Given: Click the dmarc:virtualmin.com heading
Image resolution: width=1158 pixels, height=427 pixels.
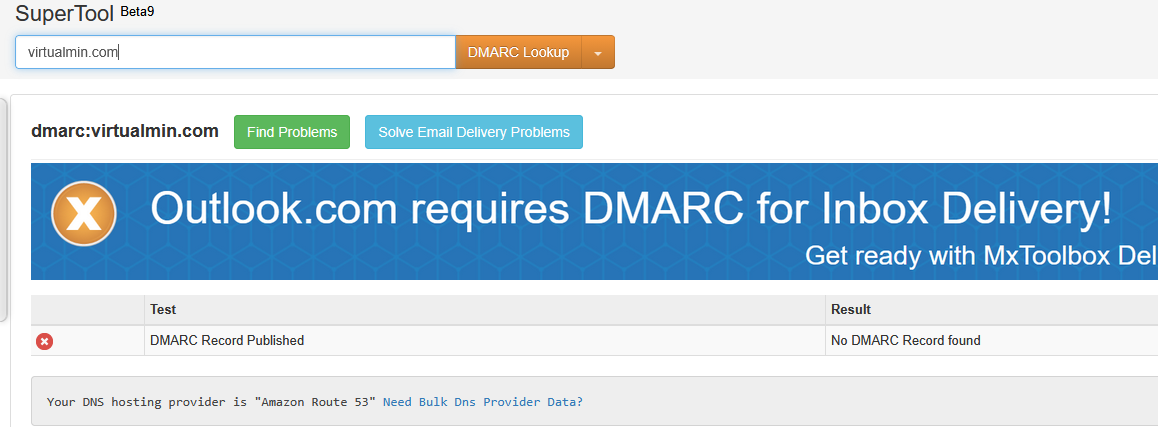Looking at the screenshot, I should [125, 131].
